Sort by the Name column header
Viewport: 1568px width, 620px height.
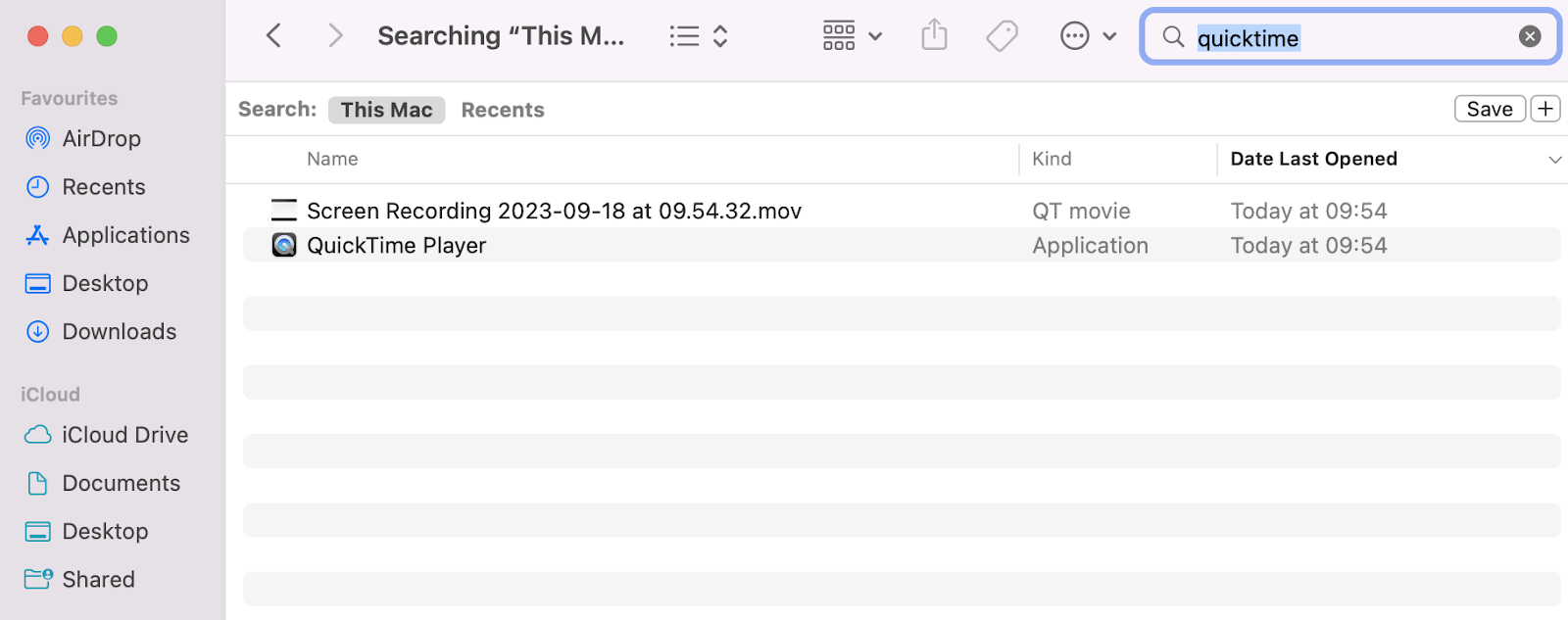[x=331, y=159]
